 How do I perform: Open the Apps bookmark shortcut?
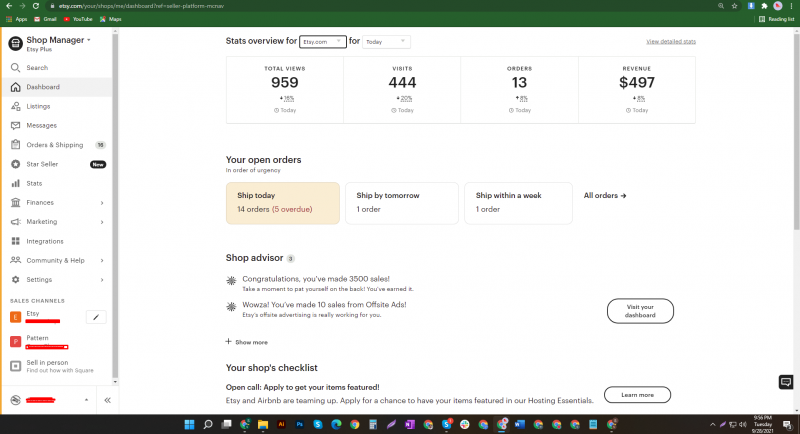pos(17,19)
